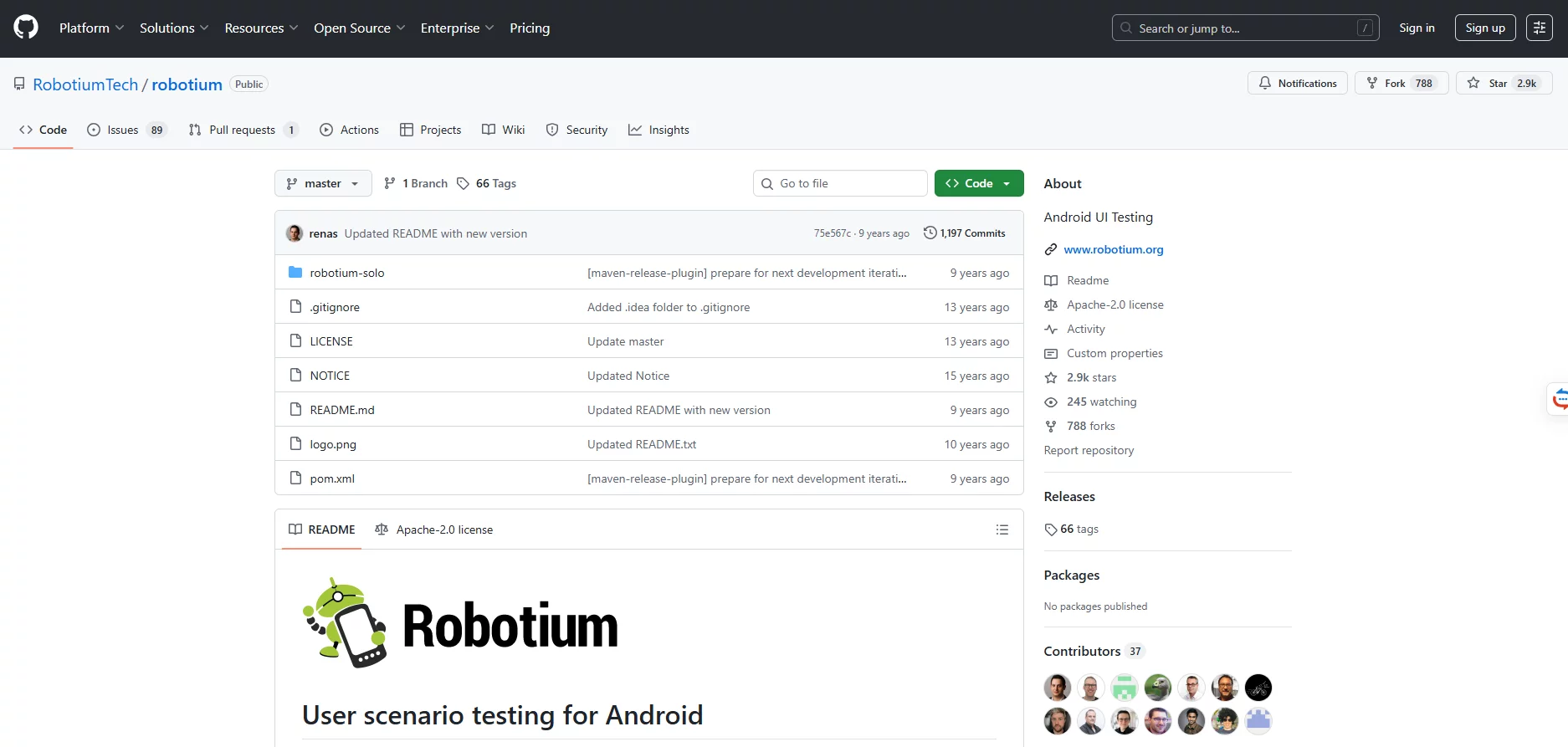This screenshot has height=747, width=1568.
Task: Star the robotium repository
Action: click(x=1504, y=83)
